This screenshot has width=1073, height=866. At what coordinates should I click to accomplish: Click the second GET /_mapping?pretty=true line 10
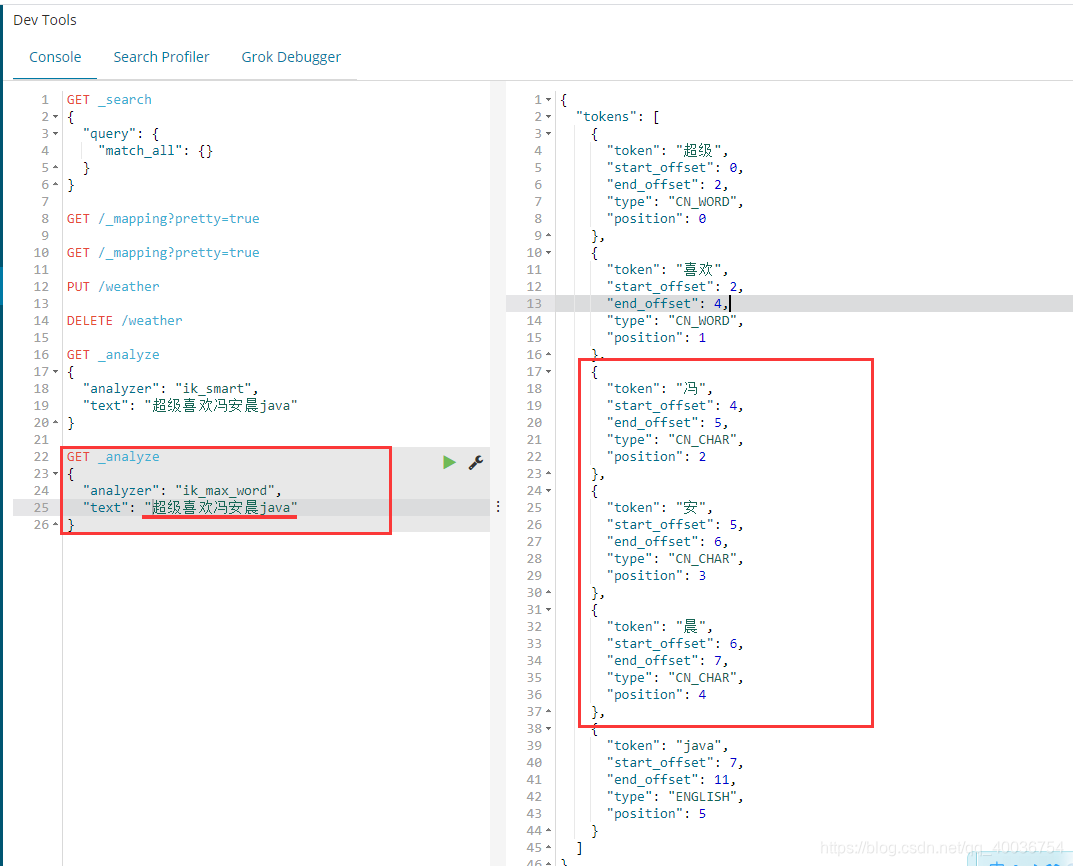tap(163, 253)
